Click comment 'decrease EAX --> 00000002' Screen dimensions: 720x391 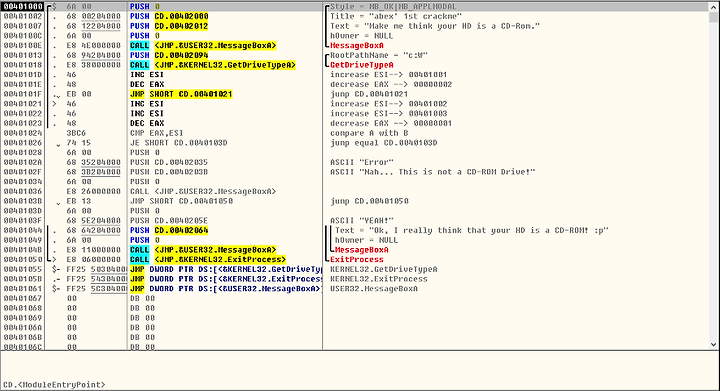391,84
